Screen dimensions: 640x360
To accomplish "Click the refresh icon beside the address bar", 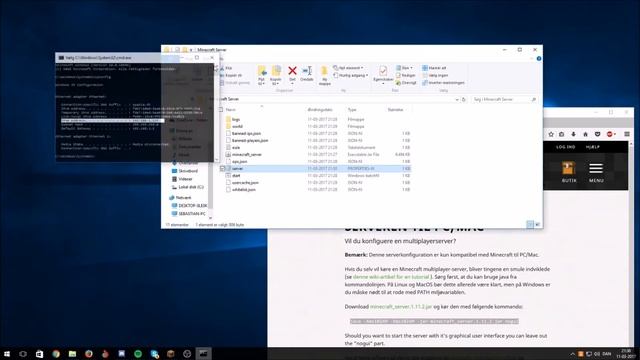I will coord(464,99).
